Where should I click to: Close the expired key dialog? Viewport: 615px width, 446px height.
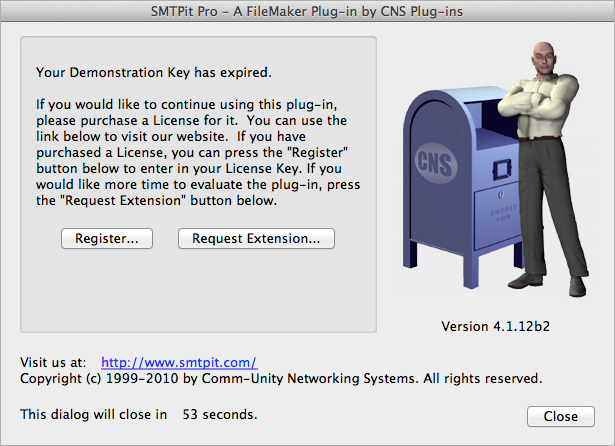point(560,416)
